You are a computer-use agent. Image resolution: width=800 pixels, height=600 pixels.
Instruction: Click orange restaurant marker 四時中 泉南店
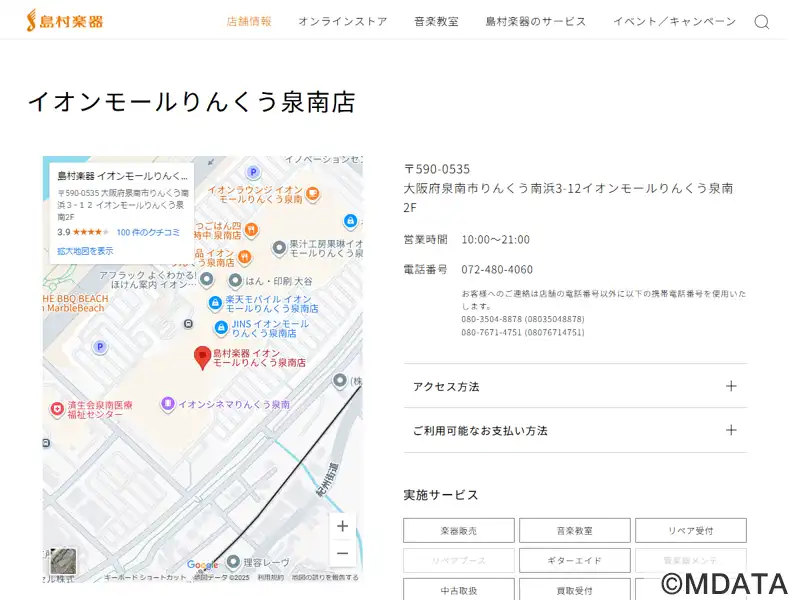(251, 230)
